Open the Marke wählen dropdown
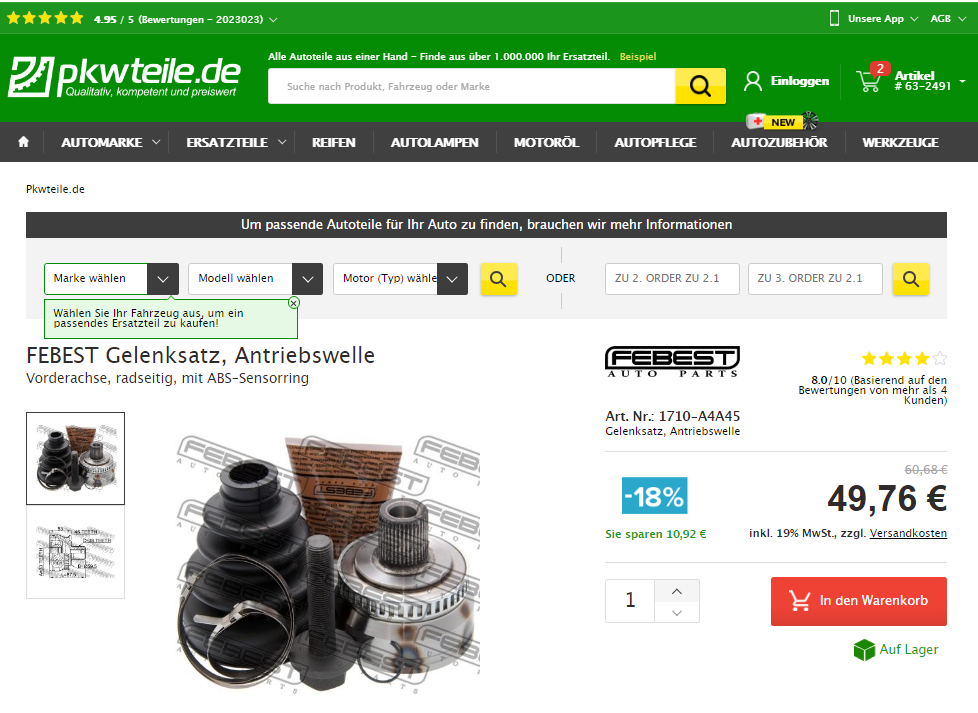 coord(112,279)
